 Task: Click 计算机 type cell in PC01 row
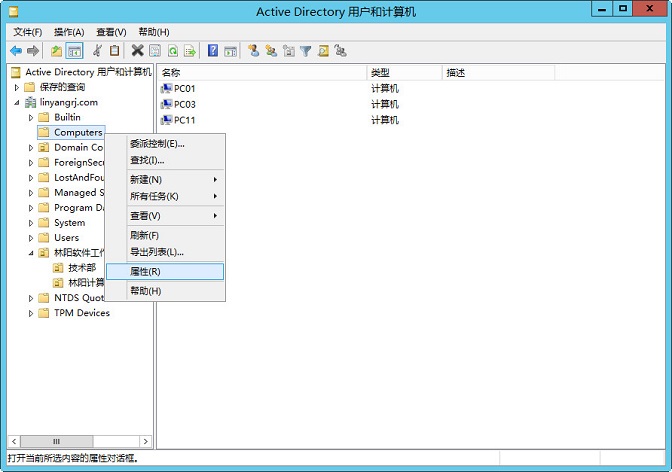(384, 89)
